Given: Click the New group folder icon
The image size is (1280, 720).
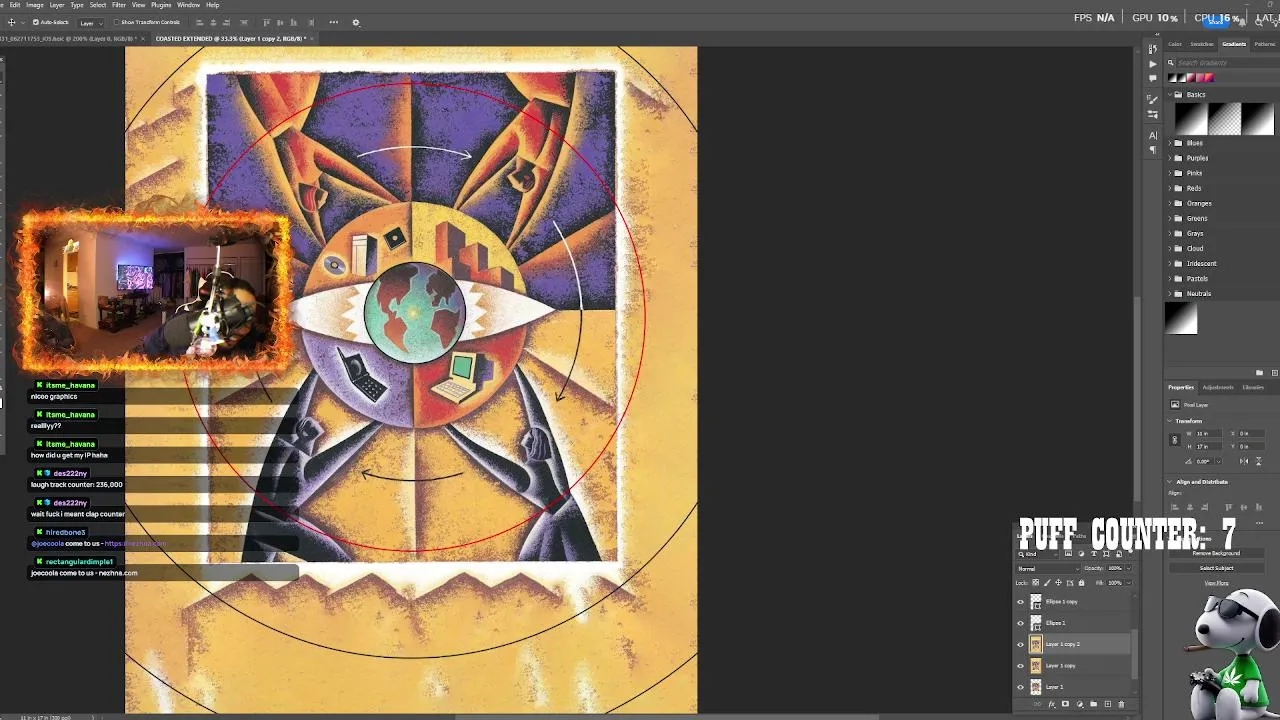Looking at the screenshot, I should pyautogui.click(x=1093, y=704).
